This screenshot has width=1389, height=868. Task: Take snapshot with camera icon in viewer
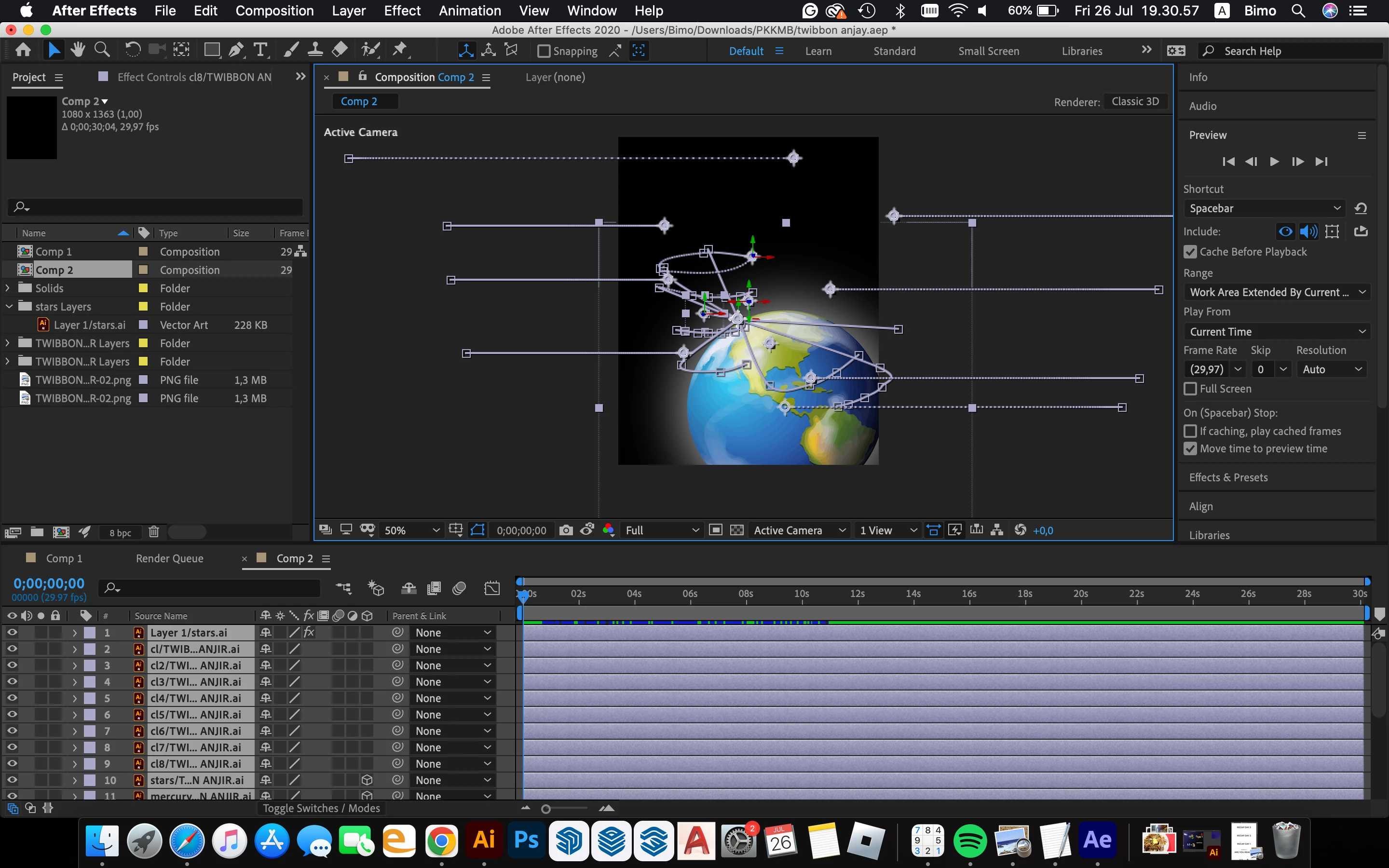click(x=566, y=530)
